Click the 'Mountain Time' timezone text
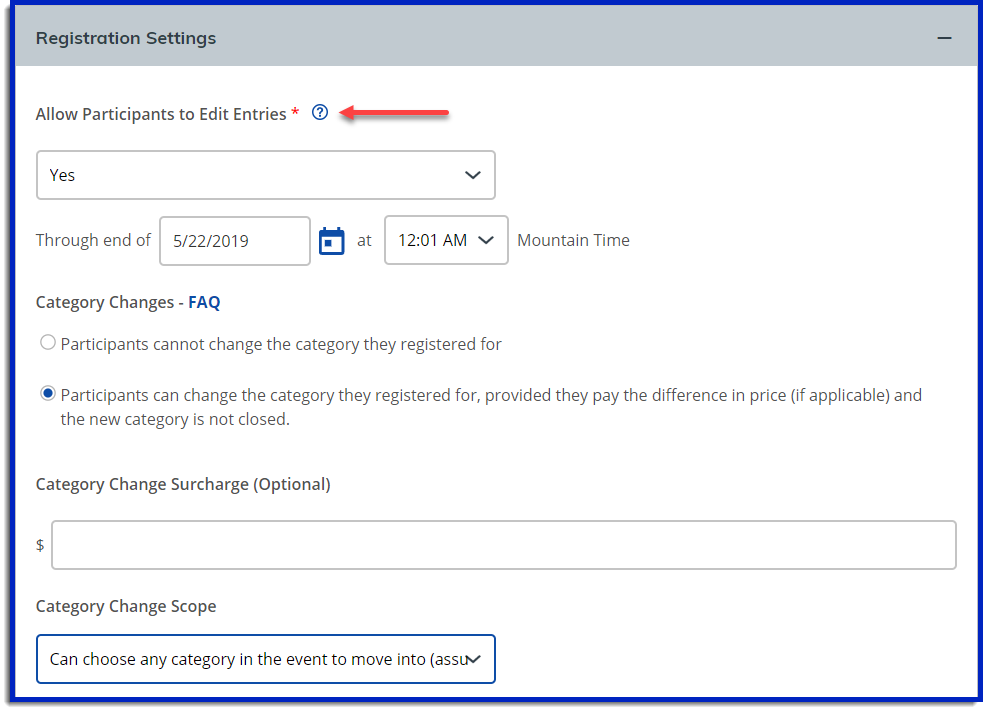Screen dimensions: 983x712 coord(573,240)
